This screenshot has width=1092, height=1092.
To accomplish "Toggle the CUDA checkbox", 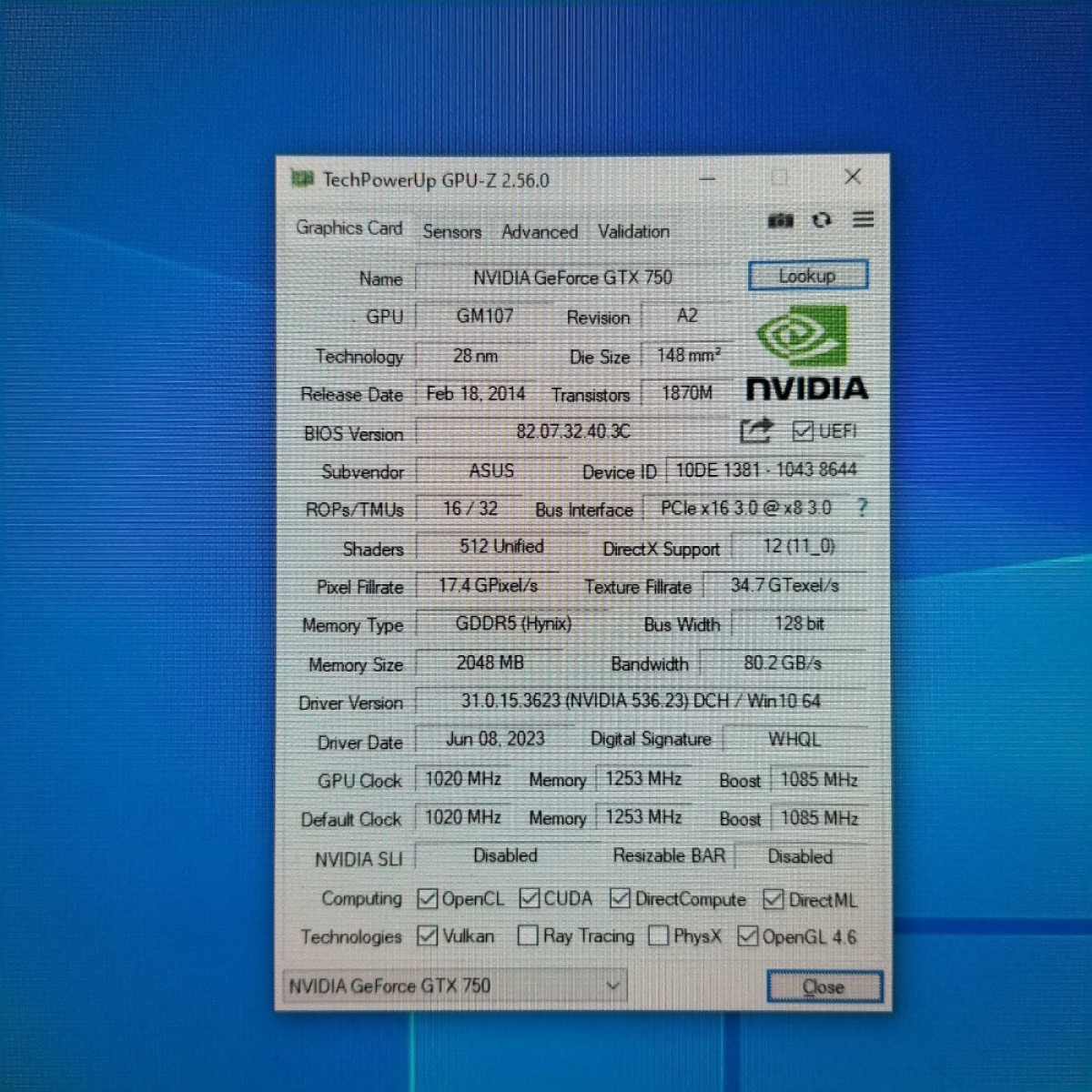I will [530, 899].
